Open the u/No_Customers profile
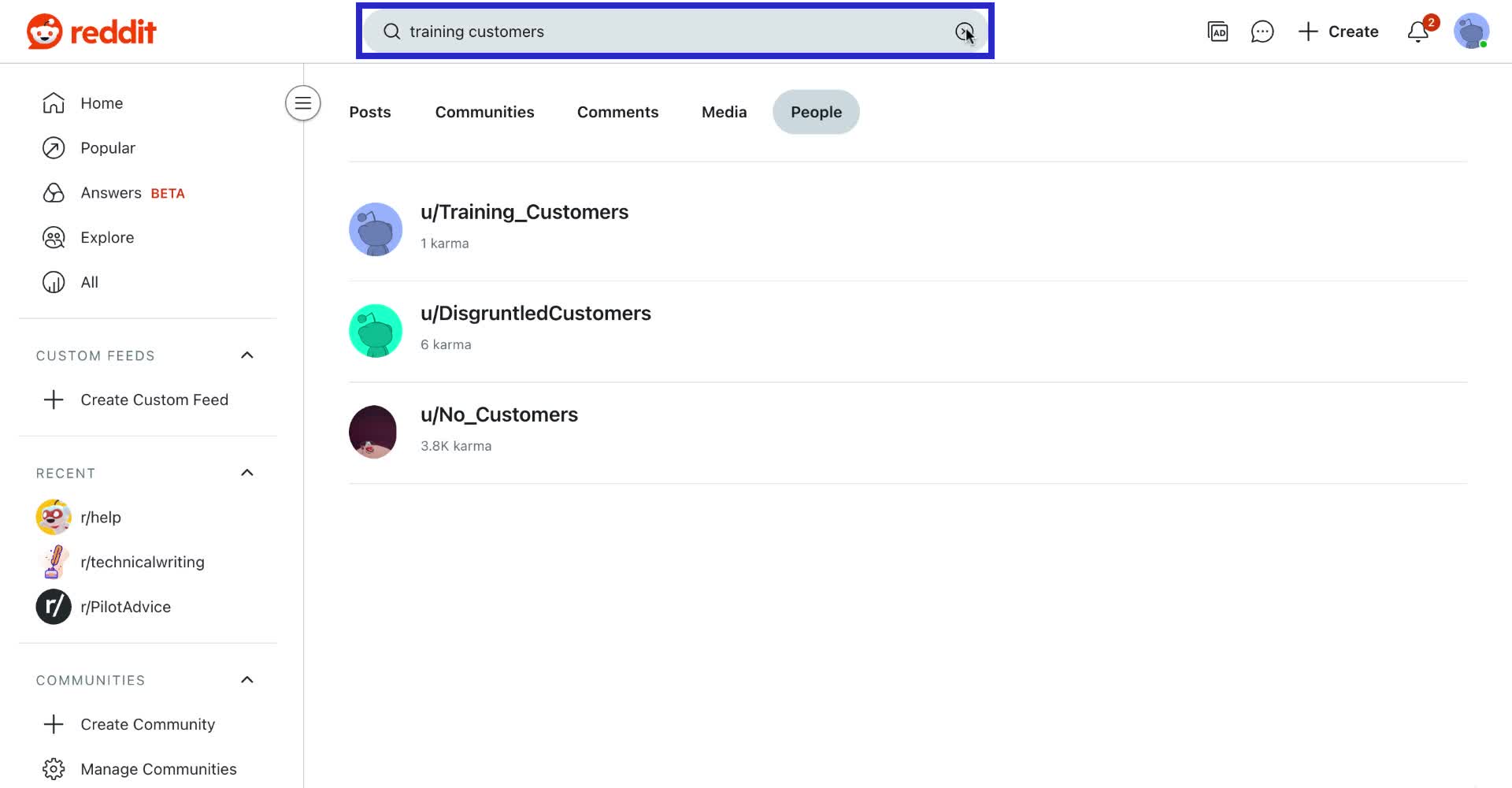Screen dimensions: 1512x788 point(499,414)
